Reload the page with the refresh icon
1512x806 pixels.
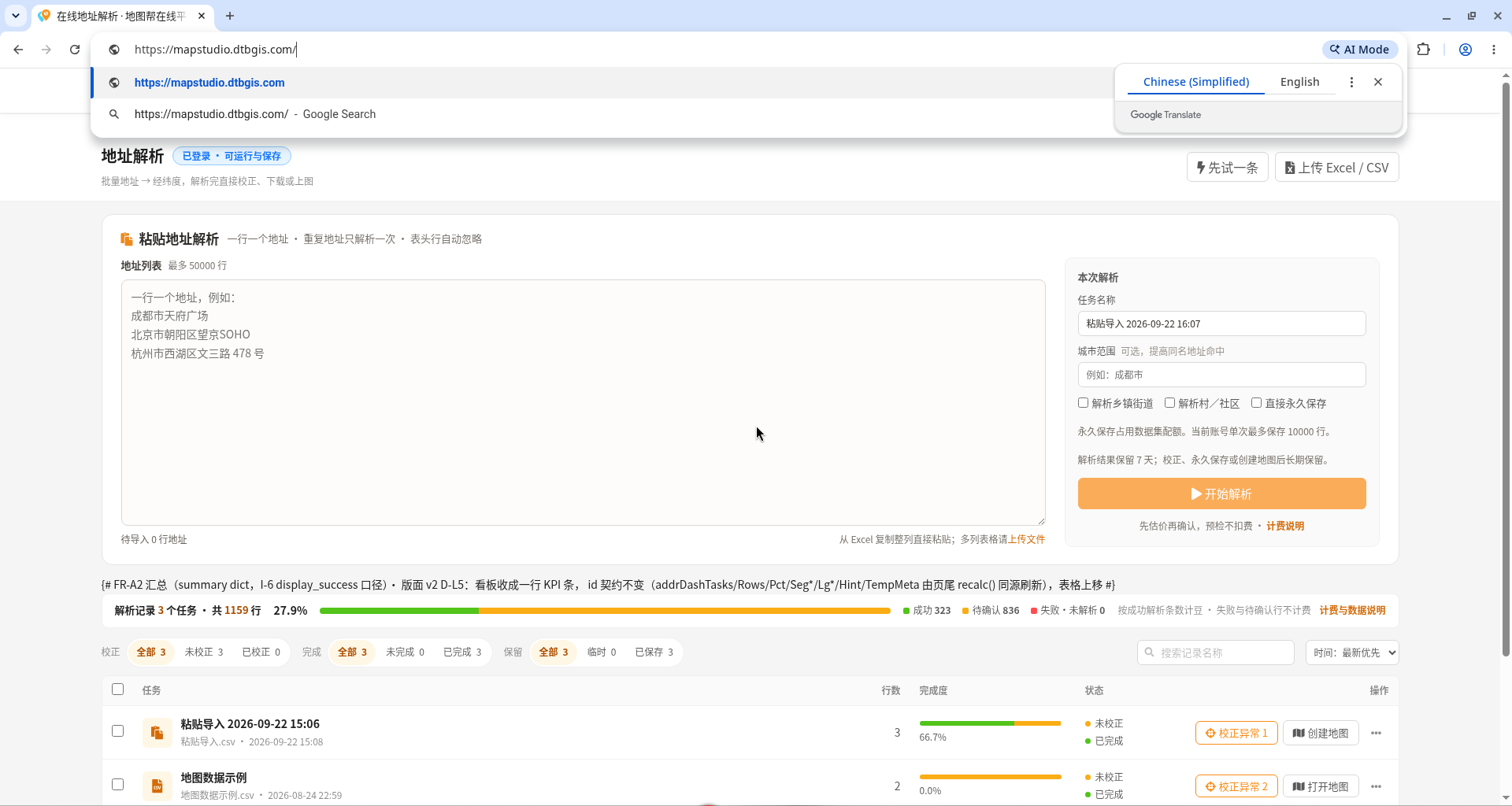75,50
